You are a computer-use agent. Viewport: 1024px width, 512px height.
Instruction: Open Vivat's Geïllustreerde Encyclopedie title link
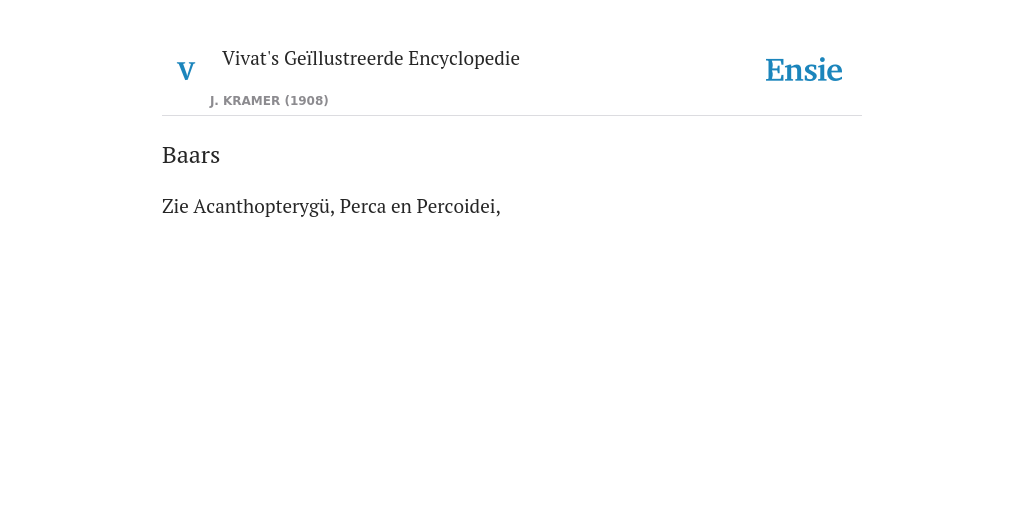[370, 58]
